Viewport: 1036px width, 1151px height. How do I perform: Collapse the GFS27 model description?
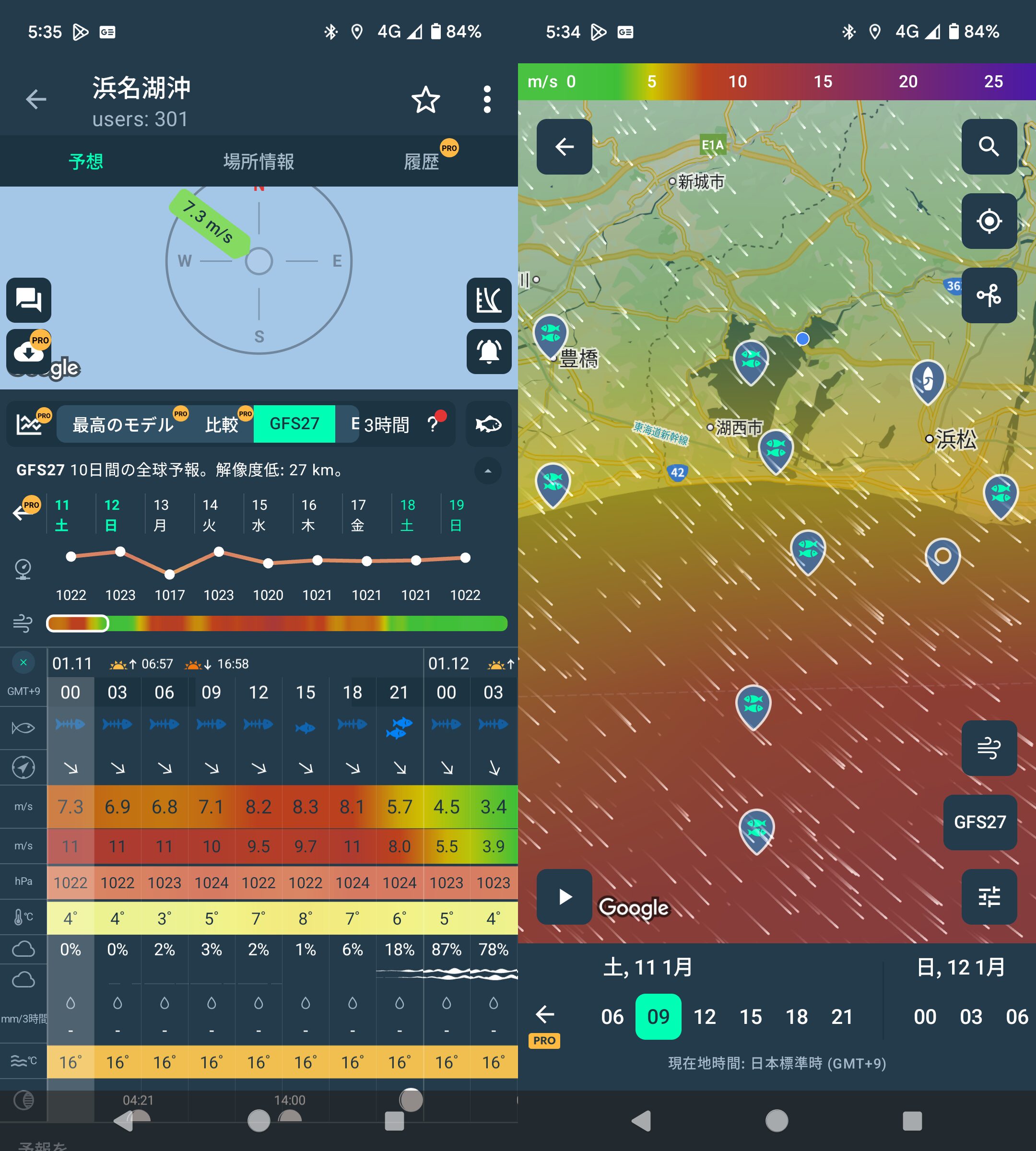coord(488,471)
